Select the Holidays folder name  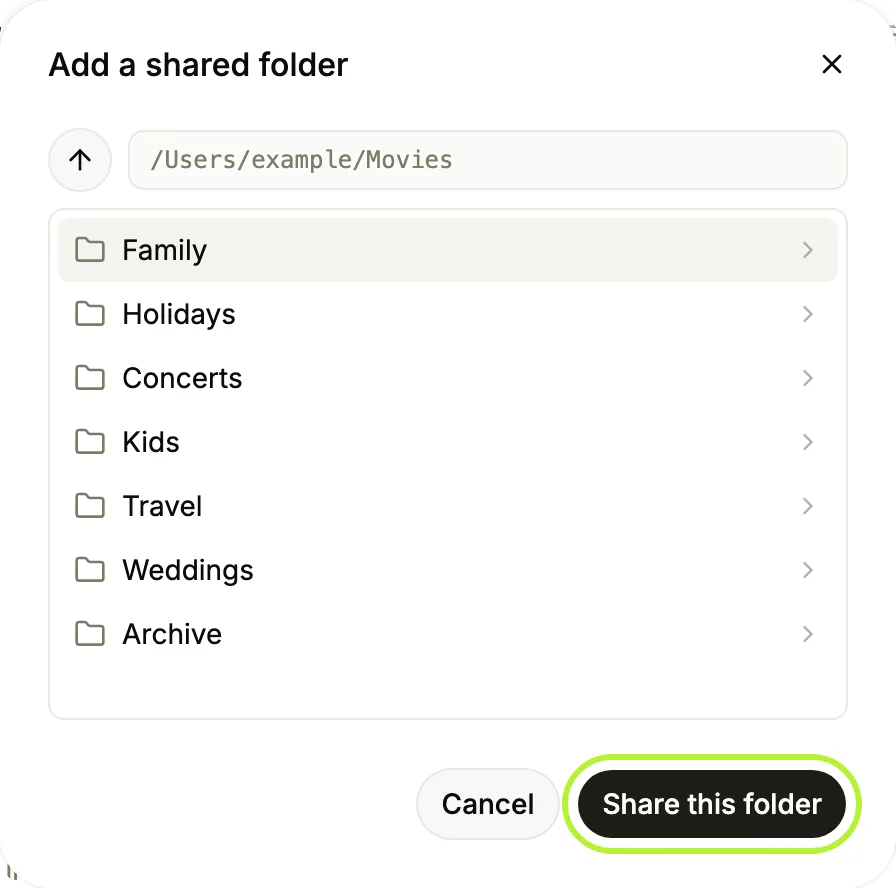pyautogui.click(x=179, y=314)
